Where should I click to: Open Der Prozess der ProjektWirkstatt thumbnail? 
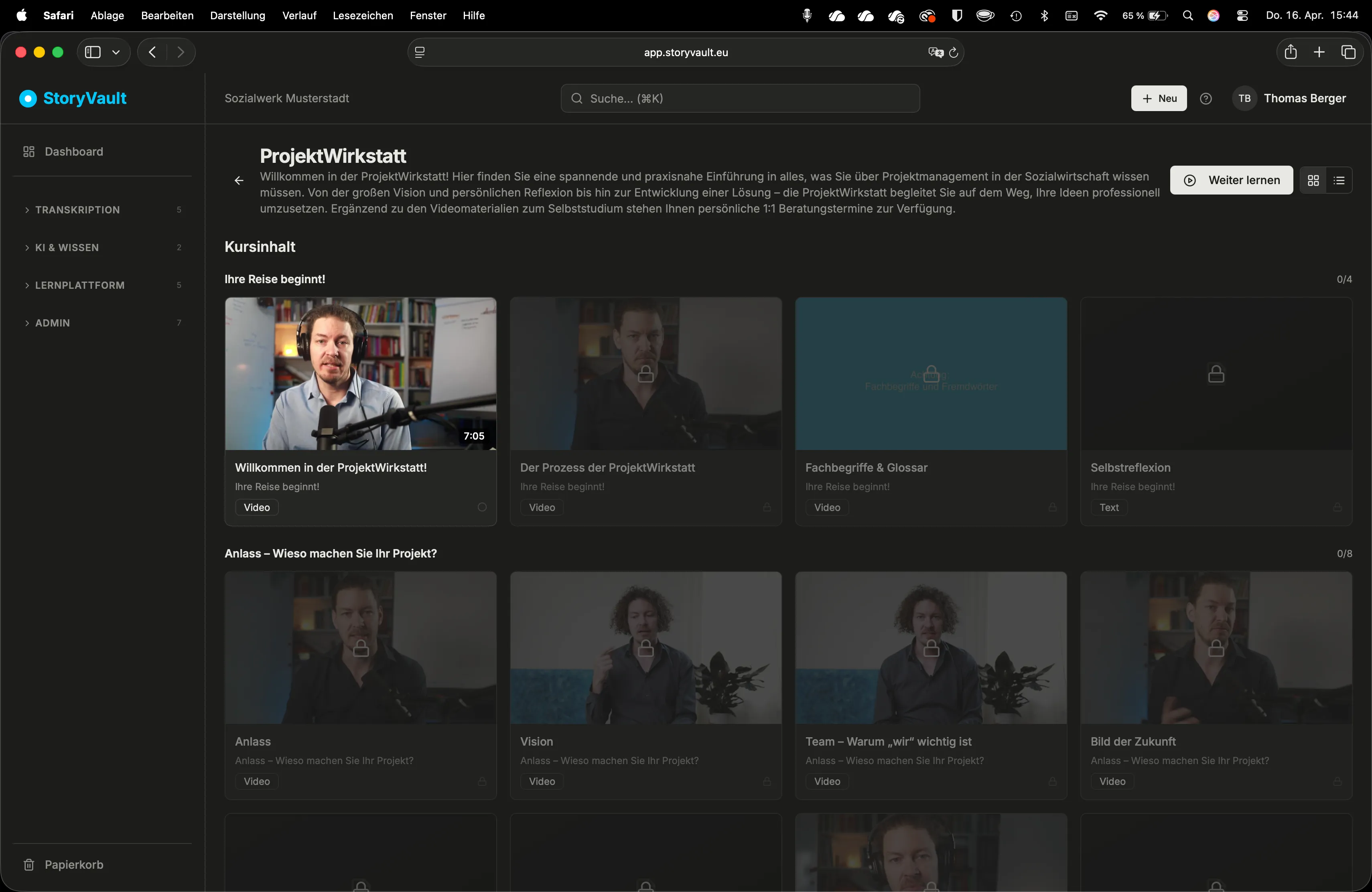point(645,374)
